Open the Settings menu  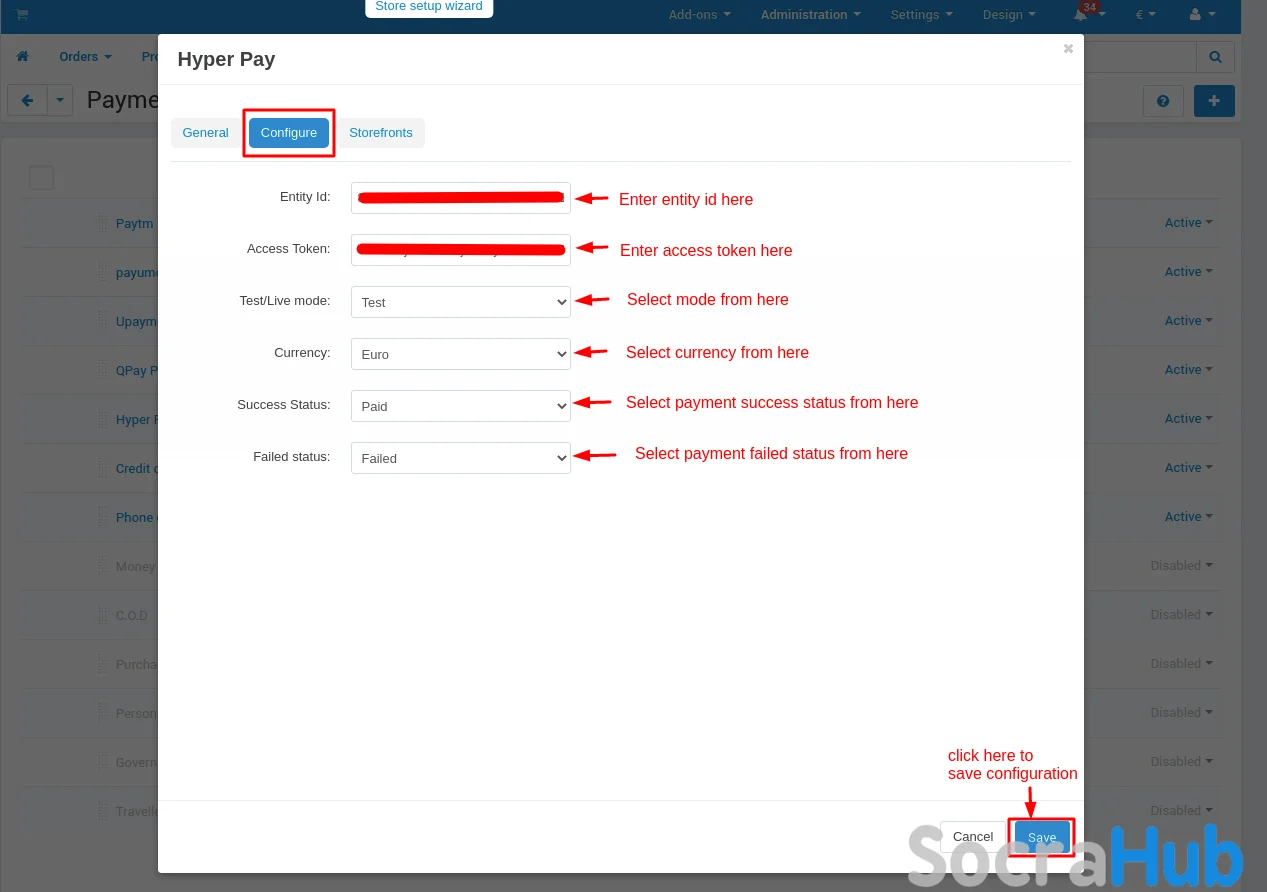pos(921,15)
